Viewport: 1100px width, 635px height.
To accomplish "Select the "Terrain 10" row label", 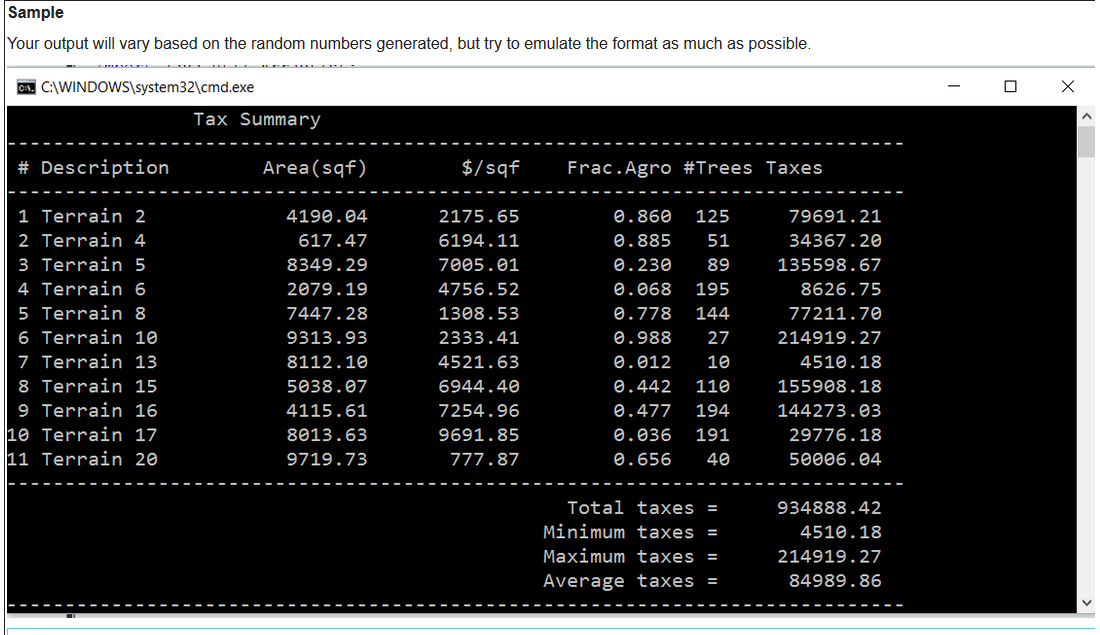I will tap(99, 337).
